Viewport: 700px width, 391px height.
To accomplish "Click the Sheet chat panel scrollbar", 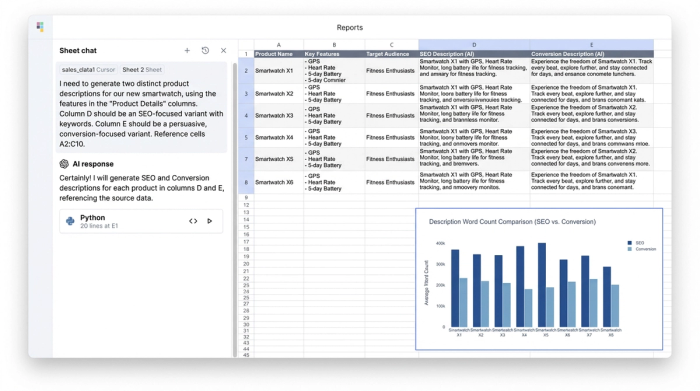I will coord(235,210).
